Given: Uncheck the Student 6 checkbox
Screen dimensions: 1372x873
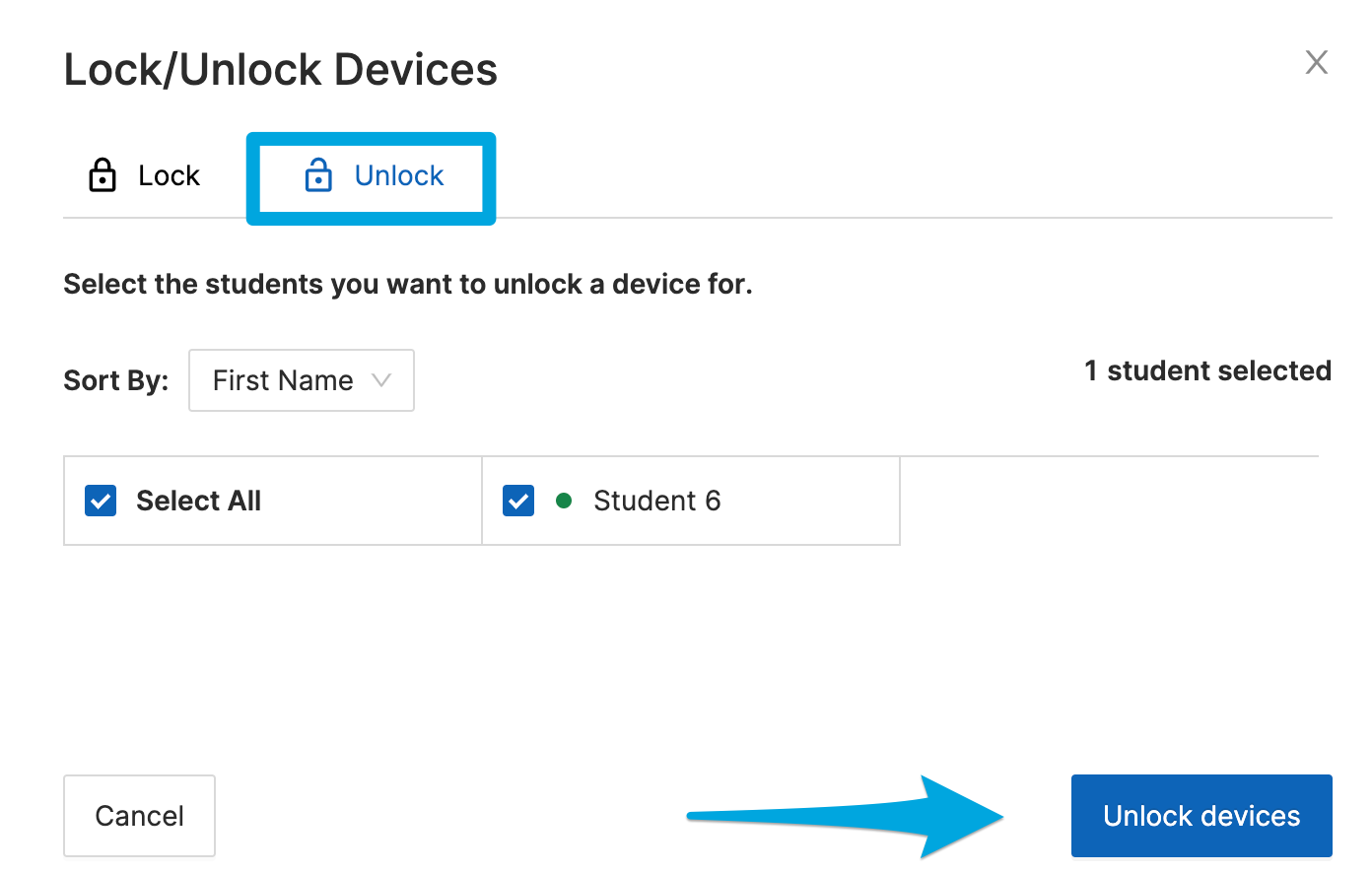Looking at the screenshot, I should tap(518, 501).
